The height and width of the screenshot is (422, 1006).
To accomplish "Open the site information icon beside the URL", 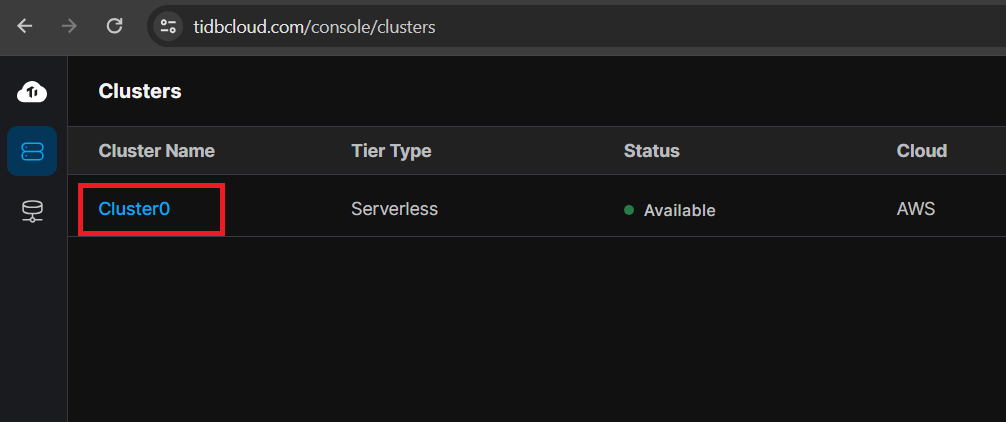I will 168,26.
